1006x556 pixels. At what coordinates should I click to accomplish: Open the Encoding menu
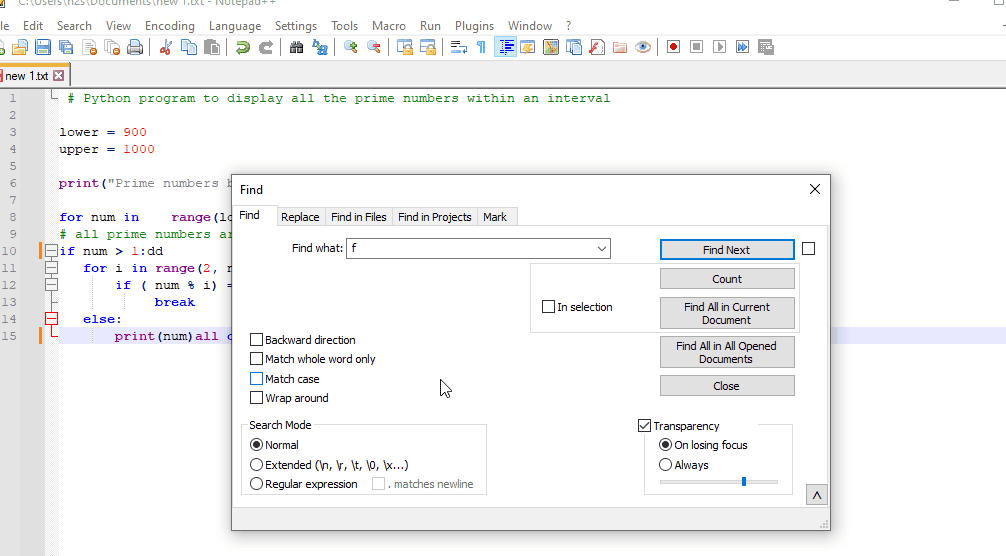169,26
